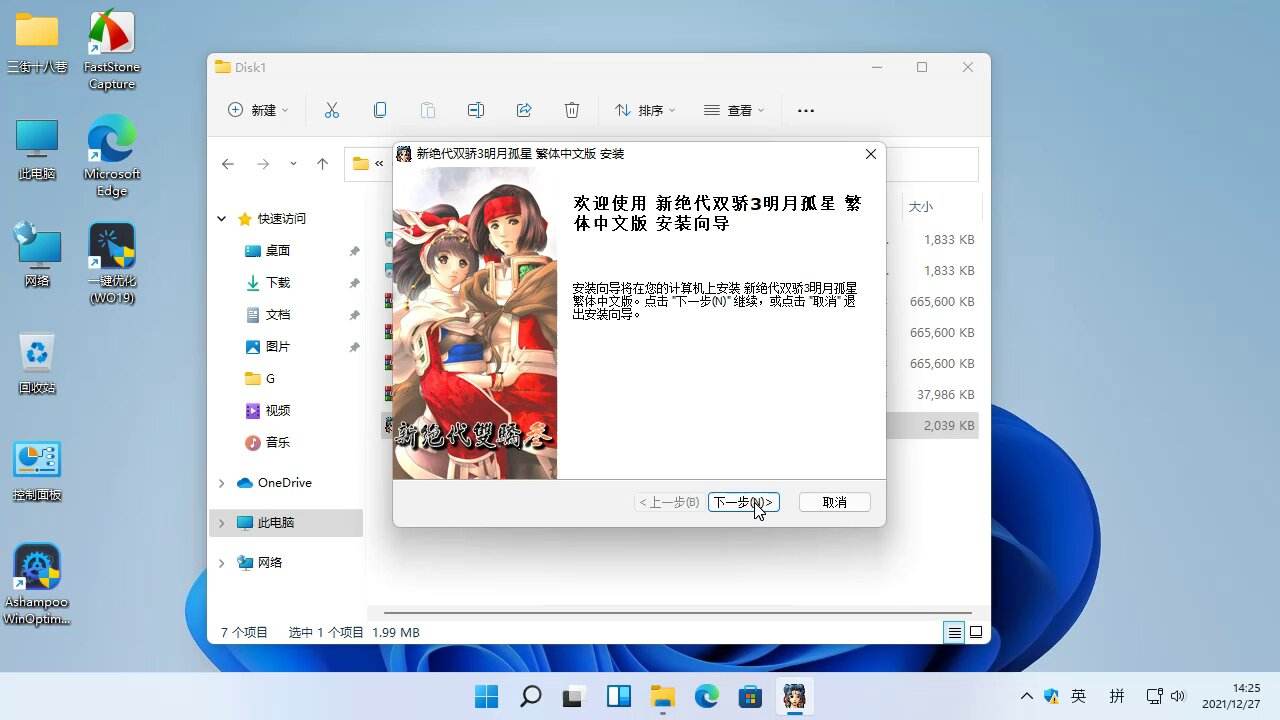Viewport: 1280px width, 720px height.
Task: Open the View (查看) dropdown
Action: coord(734,110)
